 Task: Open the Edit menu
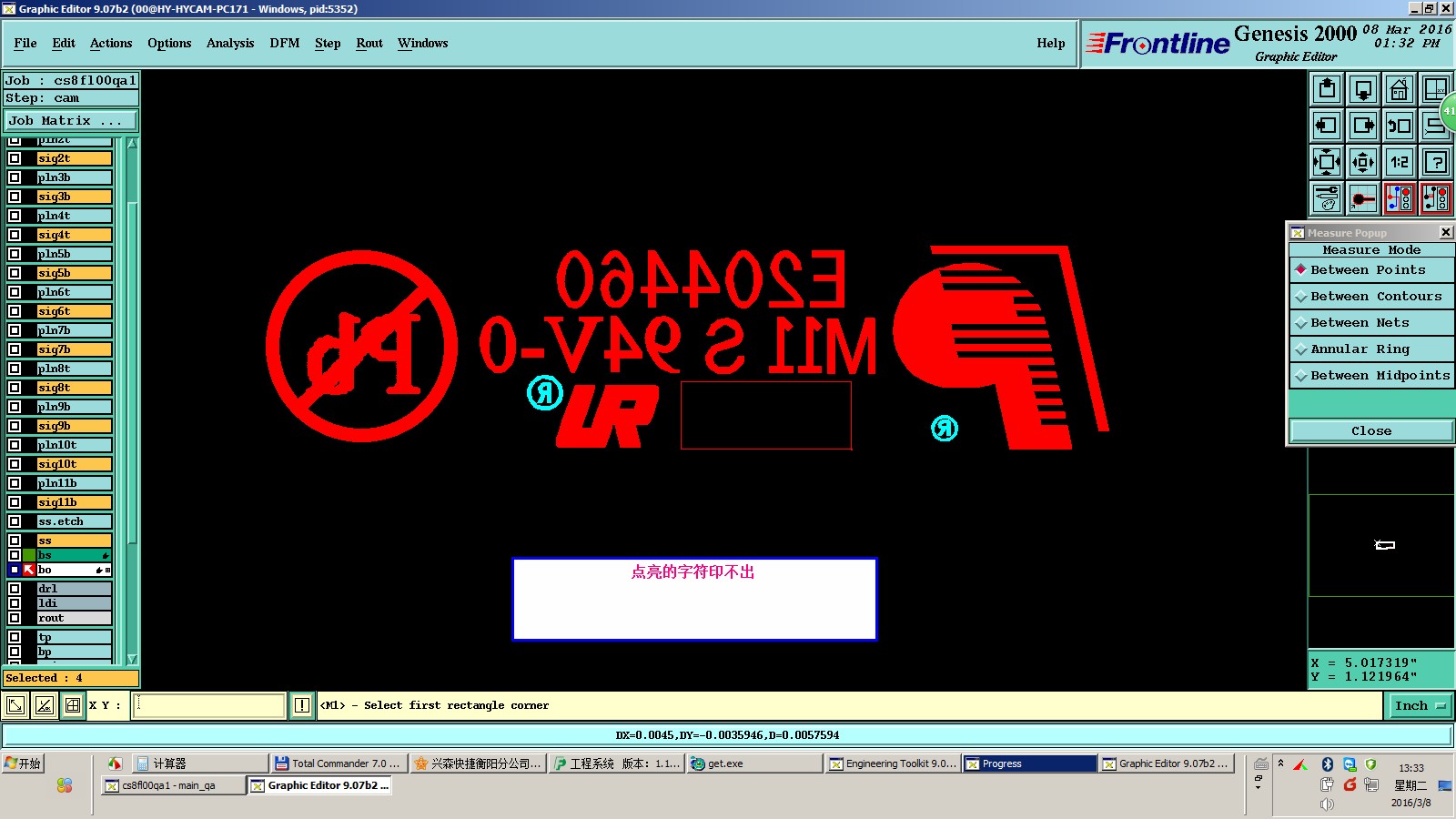pyautogui.click(x=64, y=43)
